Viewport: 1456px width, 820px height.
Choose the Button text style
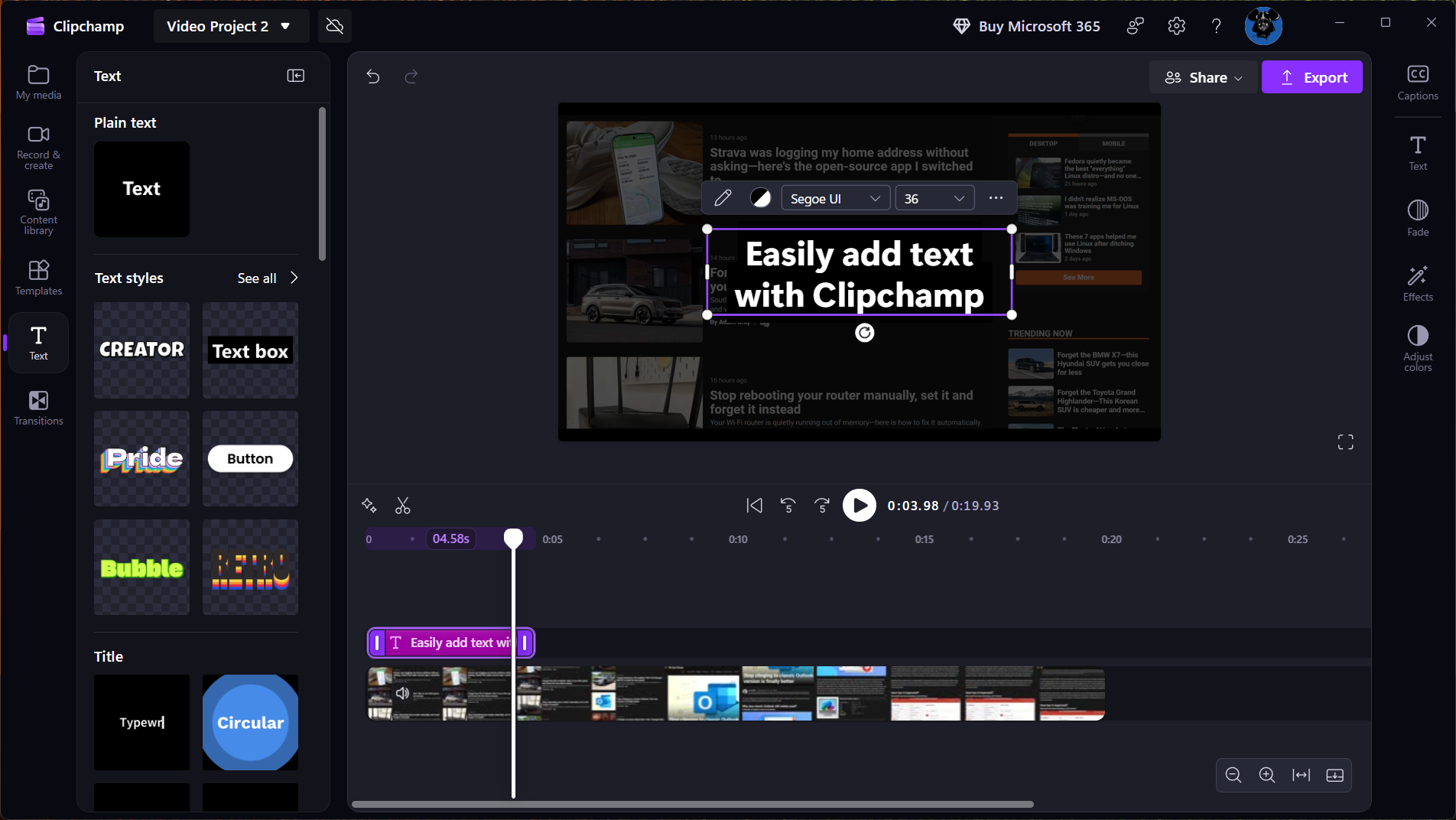tap(250, 459)
